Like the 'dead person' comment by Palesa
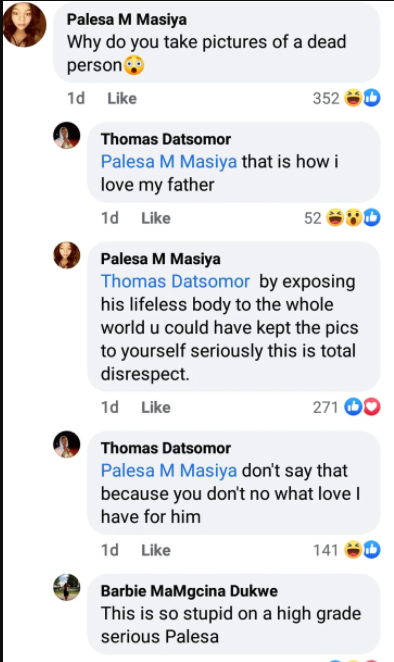Image resolution: width=394 pixels, height=662 pixels. [122, 98]
